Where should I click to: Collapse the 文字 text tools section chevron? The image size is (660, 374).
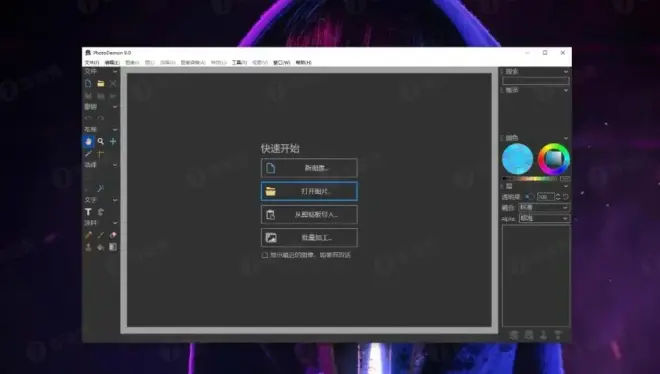[114, 200]
